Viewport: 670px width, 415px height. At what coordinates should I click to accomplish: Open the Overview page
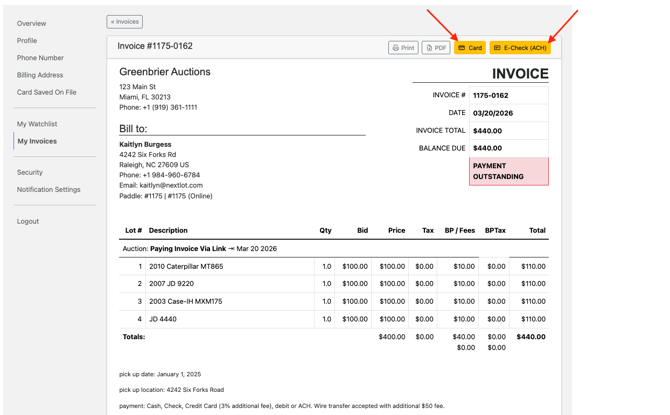point(31,23)
